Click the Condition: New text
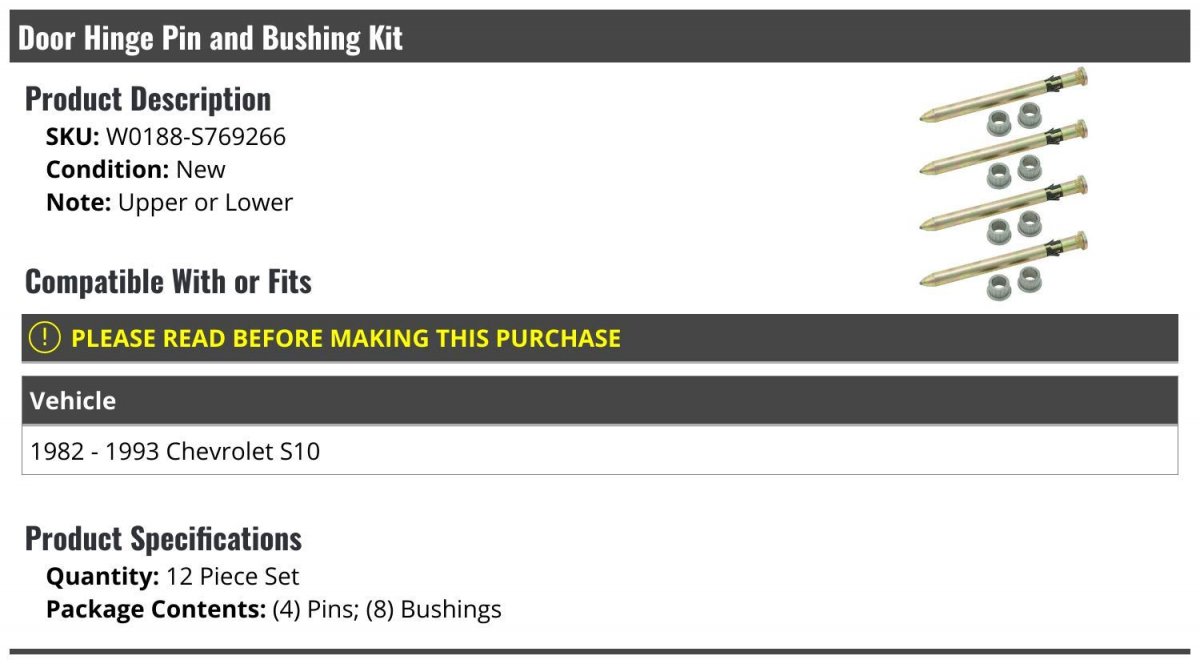The width and height of the screenshot is (1200, 664). [x=136, y=169]
